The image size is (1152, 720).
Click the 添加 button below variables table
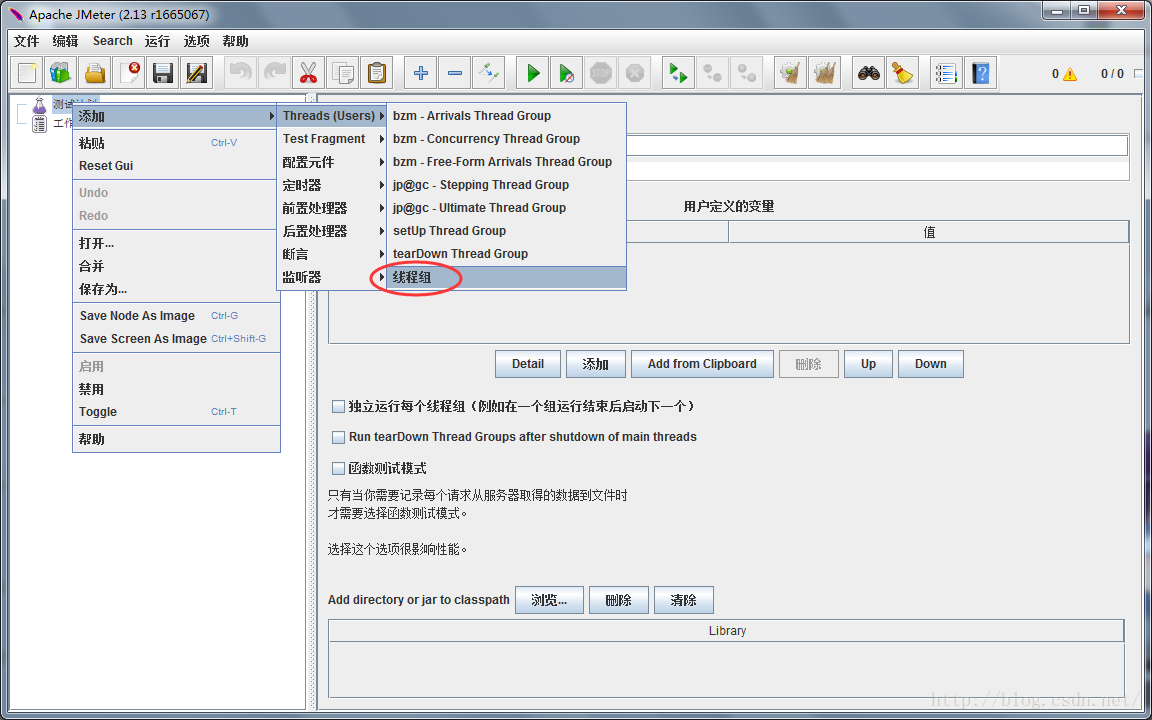click(x=596, y=364)
